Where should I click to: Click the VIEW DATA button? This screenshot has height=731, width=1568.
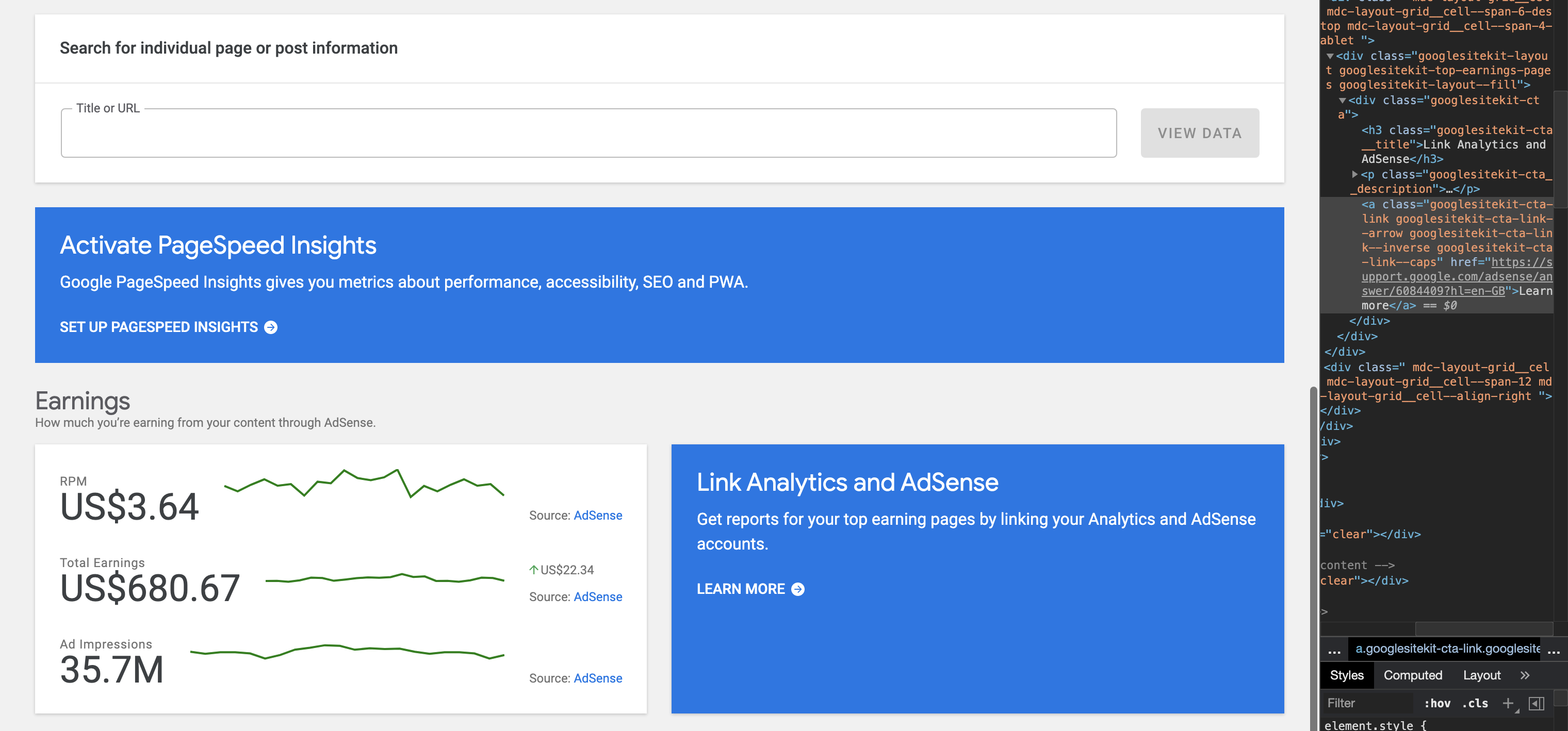(x=1199, y=132)
